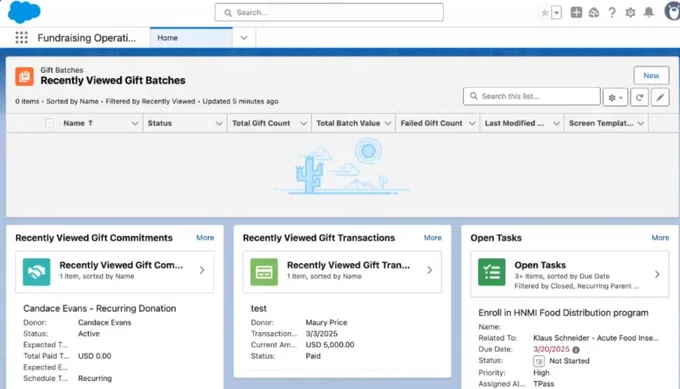This screenshot has width=680, height=389.
Task: Click the Status column header
Action: click(160, 123)
